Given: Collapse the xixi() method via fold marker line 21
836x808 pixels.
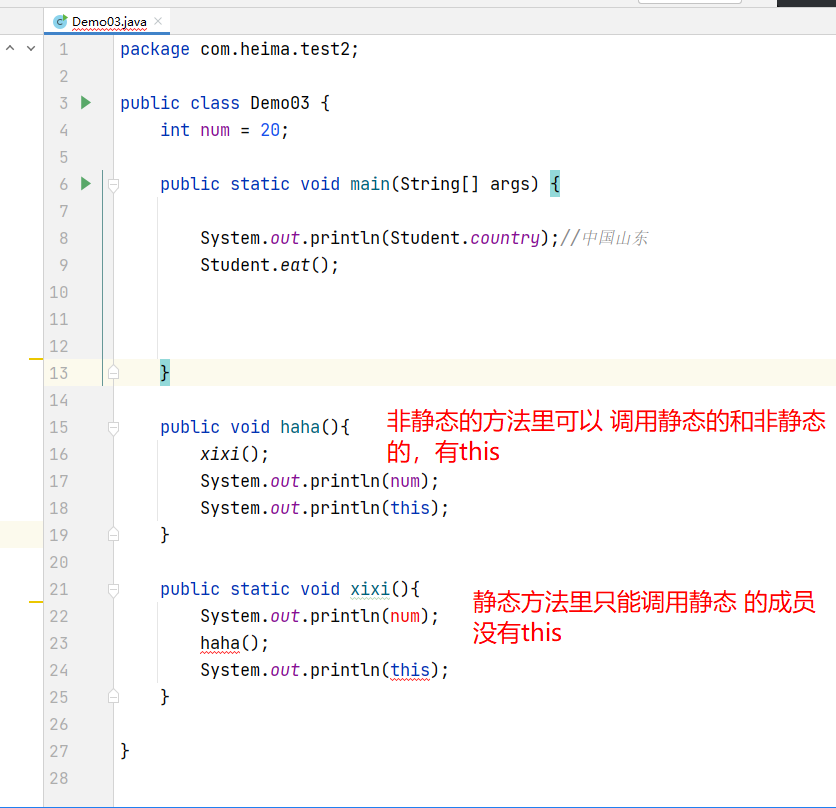Looking at the screenshot, I should pyautogui.click(x=113, y=588).
